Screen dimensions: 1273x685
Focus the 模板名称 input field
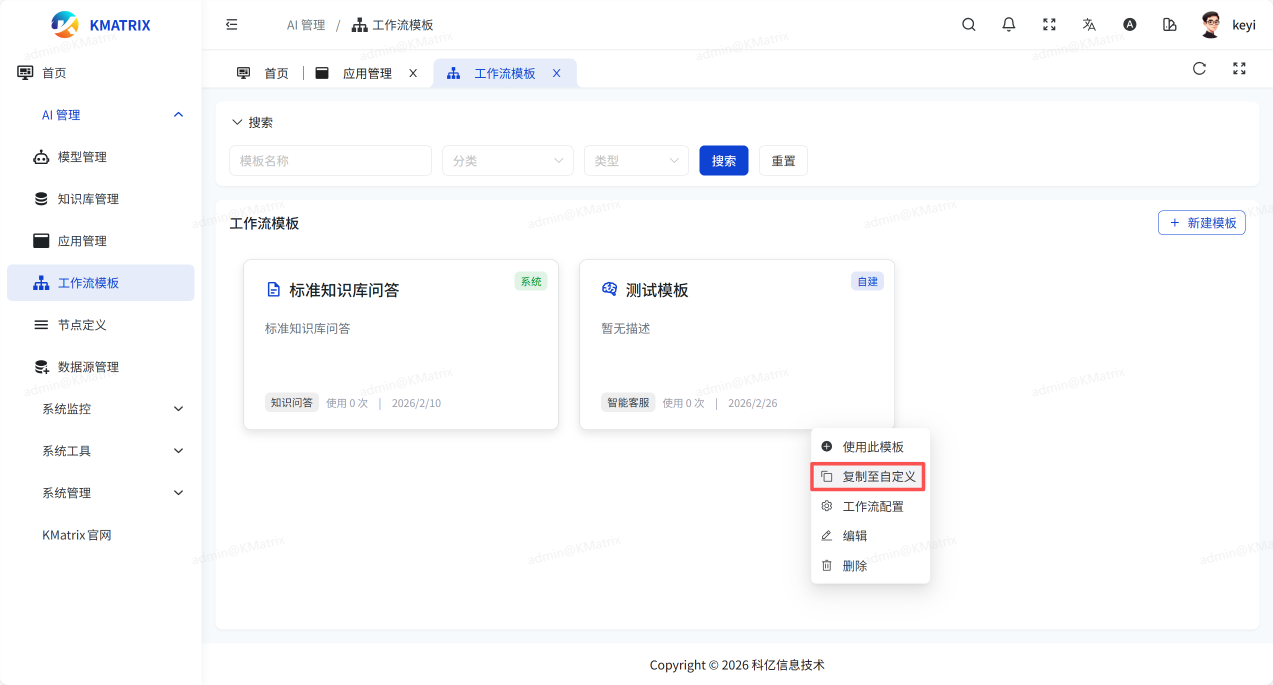pos(330,161)
